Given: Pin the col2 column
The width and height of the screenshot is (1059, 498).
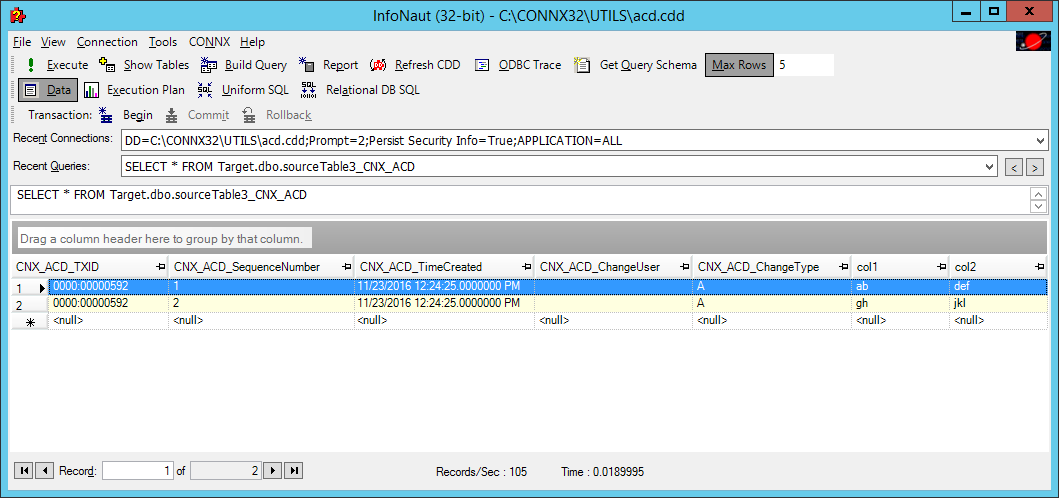Looking at the screenshot, I should (1040, 267).
